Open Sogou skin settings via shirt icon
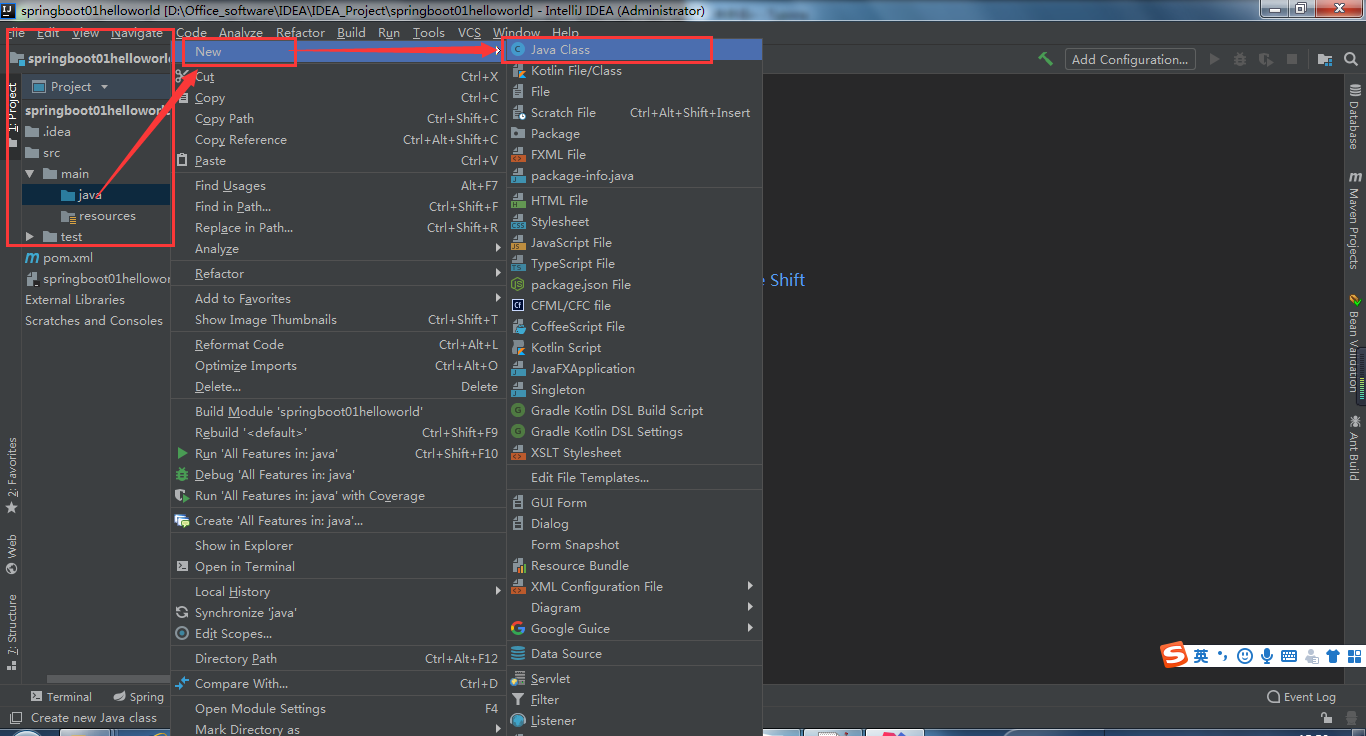1366x736 pixels. click(1332, 656)
